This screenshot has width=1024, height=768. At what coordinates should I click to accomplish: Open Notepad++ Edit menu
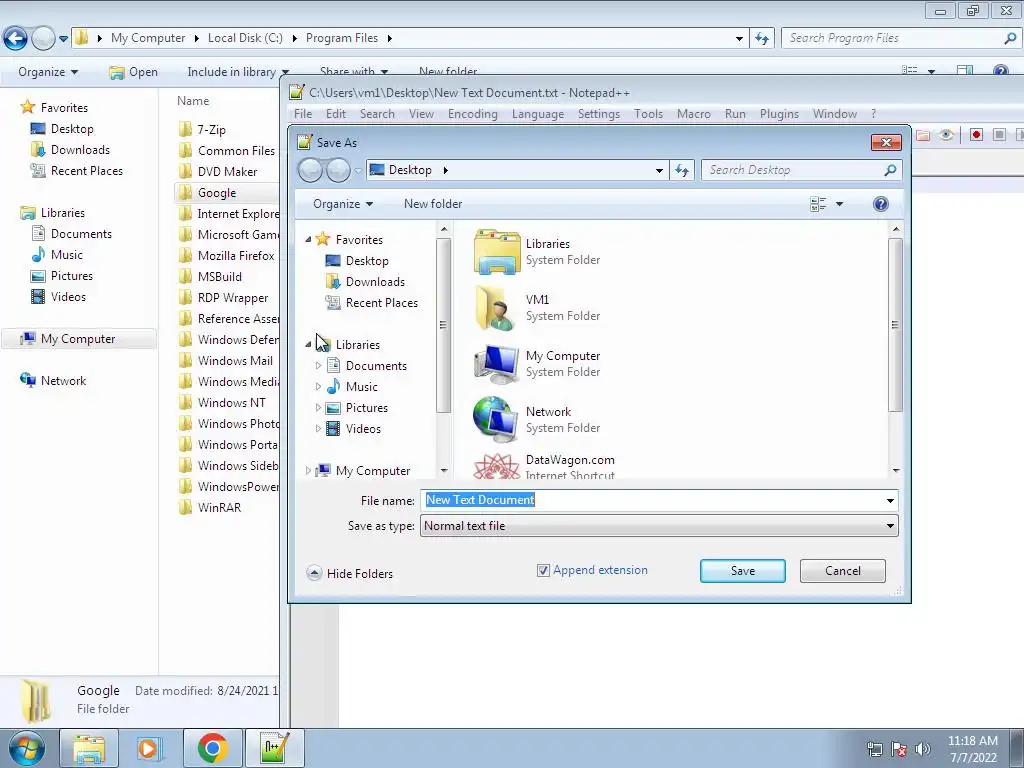(336, 114)
